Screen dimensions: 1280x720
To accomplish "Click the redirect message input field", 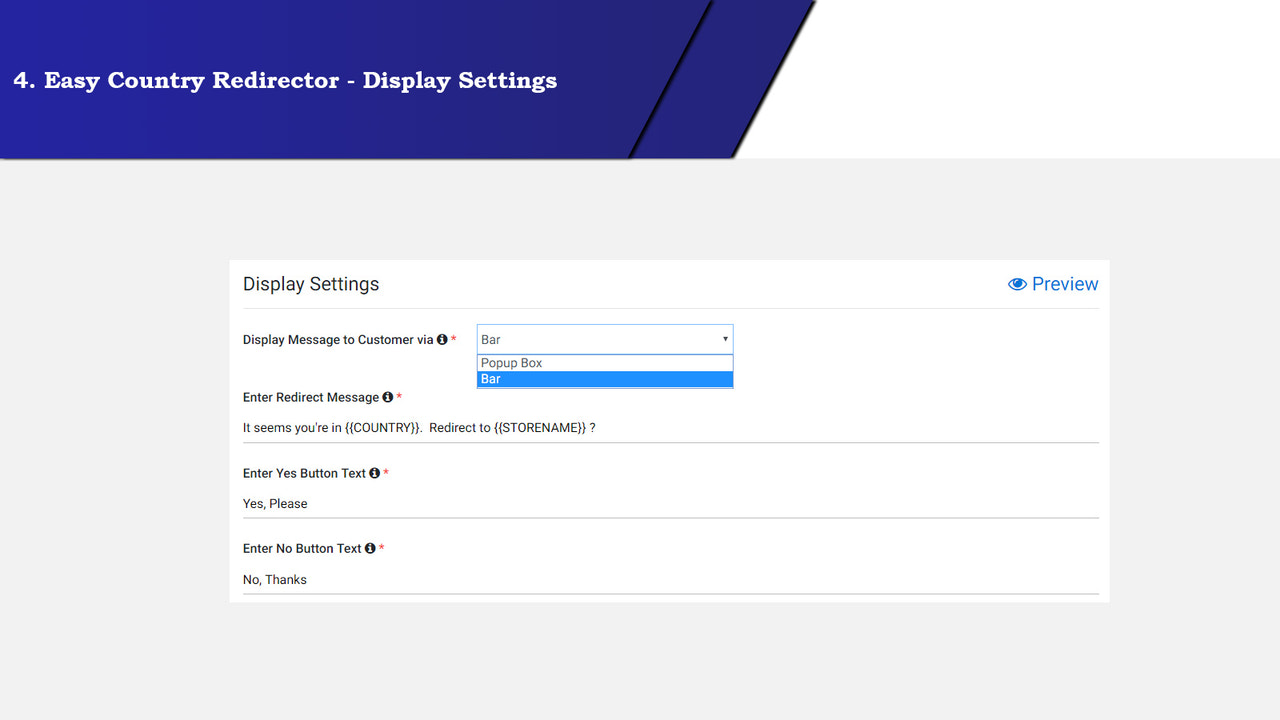I will pyautogui.click(x=600, y=427).
